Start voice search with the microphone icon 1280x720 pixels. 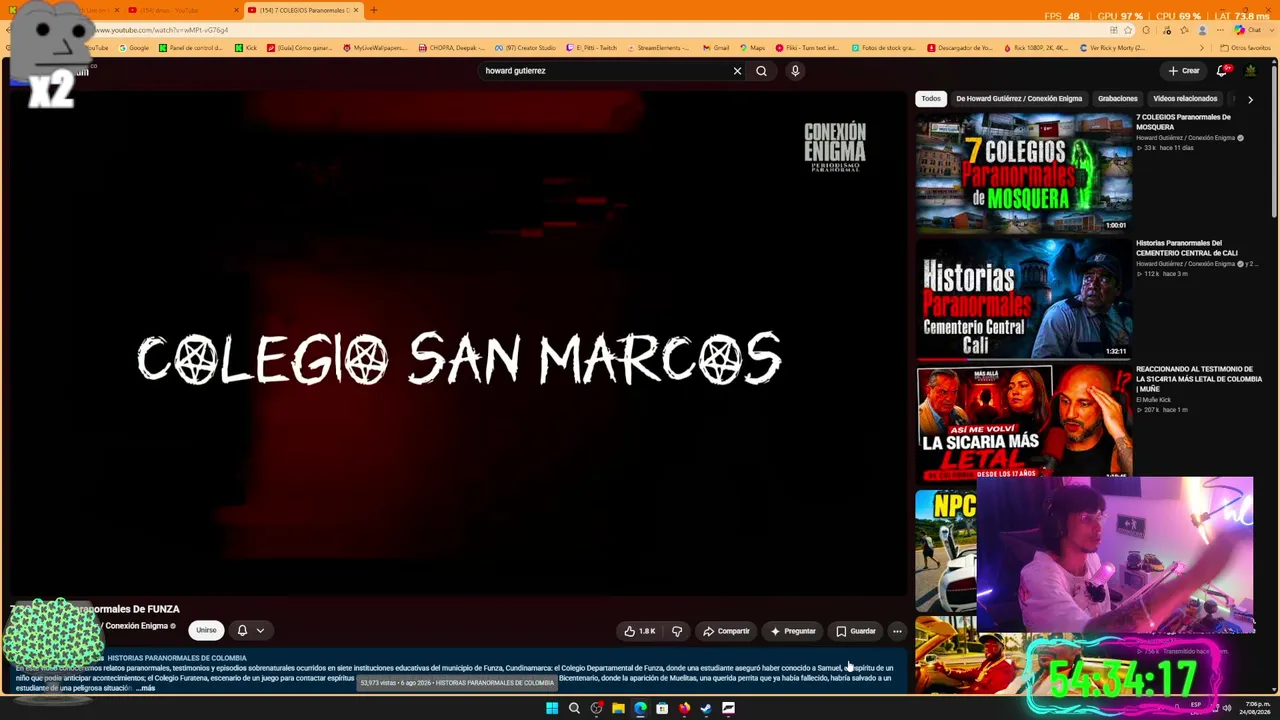(795, 71)
